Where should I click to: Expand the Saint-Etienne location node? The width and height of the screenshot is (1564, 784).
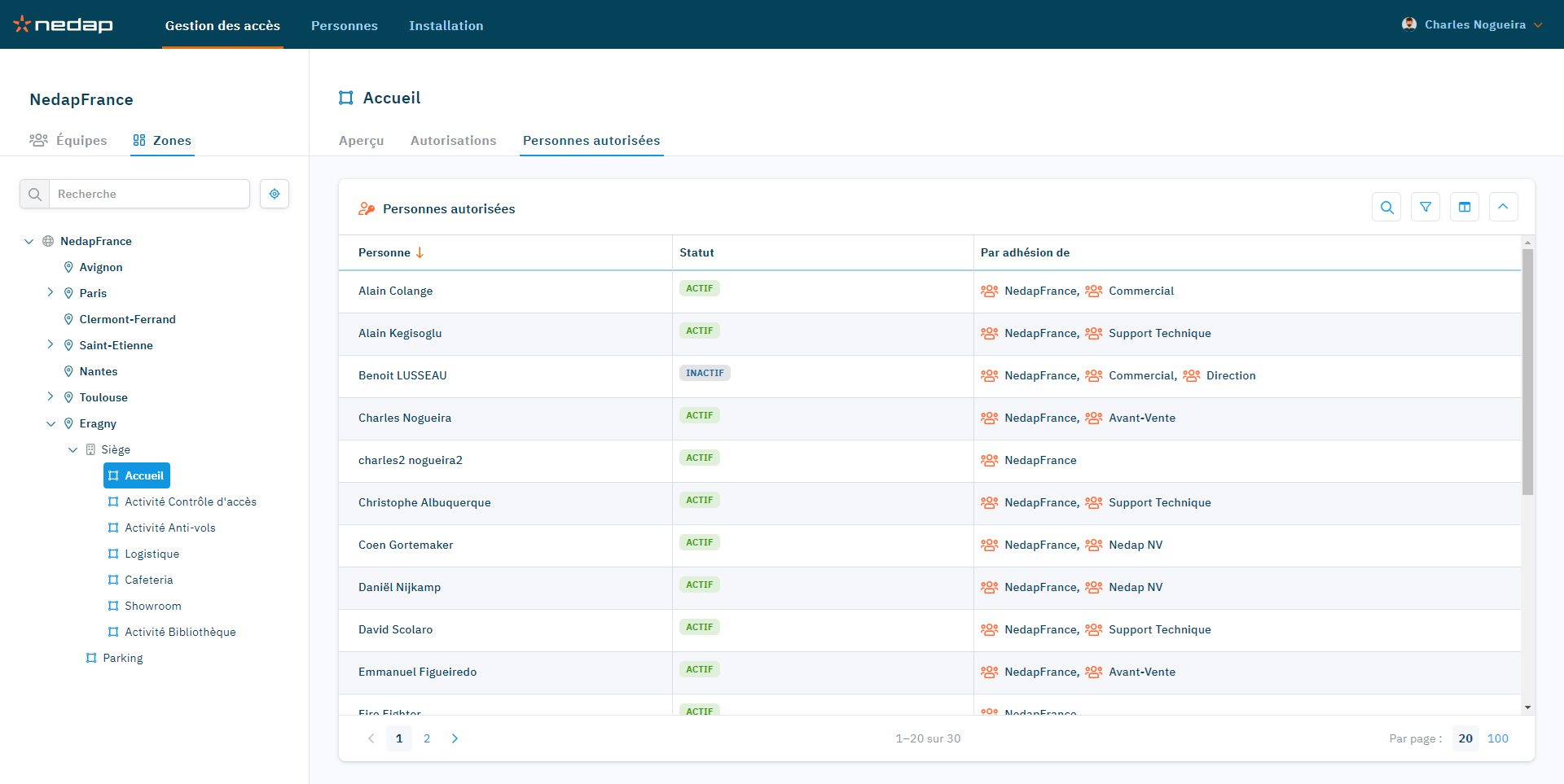51,344
